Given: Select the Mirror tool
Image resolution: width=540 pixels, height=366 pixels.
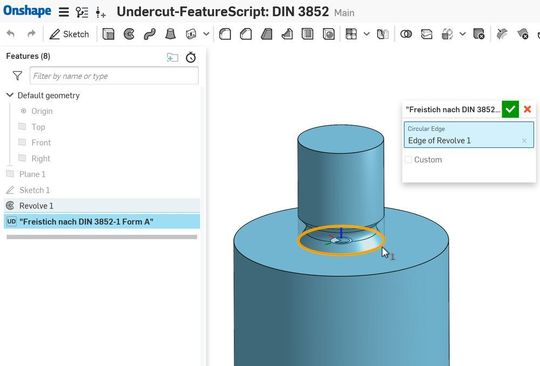Looking at the screenshot, I should (383, 34).
